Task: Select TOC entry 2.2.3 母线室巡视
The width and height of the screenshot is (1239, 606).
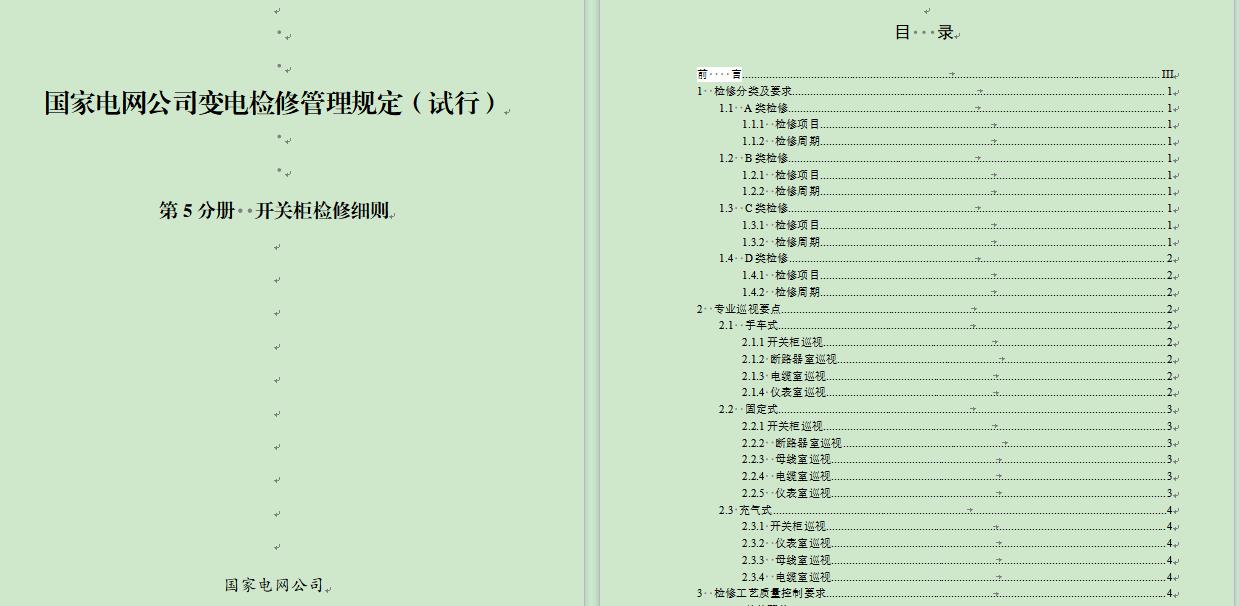Action: [958, 459]
